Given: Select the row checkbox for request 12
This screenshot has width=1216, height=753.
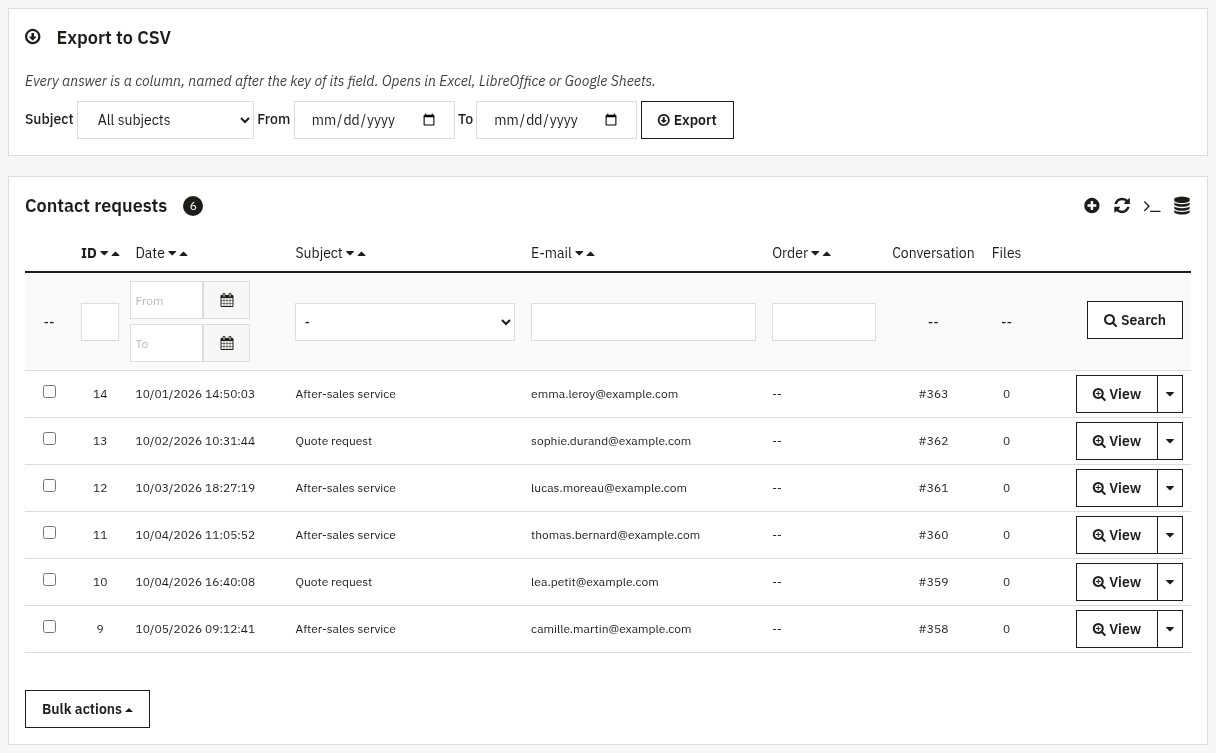Looking at the screenshot, I should click(49, 486).
